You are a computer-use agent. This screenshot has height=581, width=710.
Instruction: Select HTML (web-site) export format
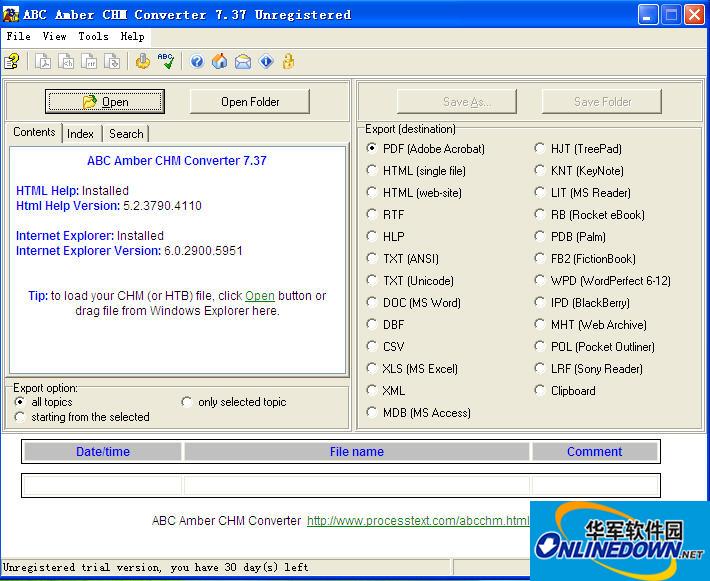click(x=414, y=193)
